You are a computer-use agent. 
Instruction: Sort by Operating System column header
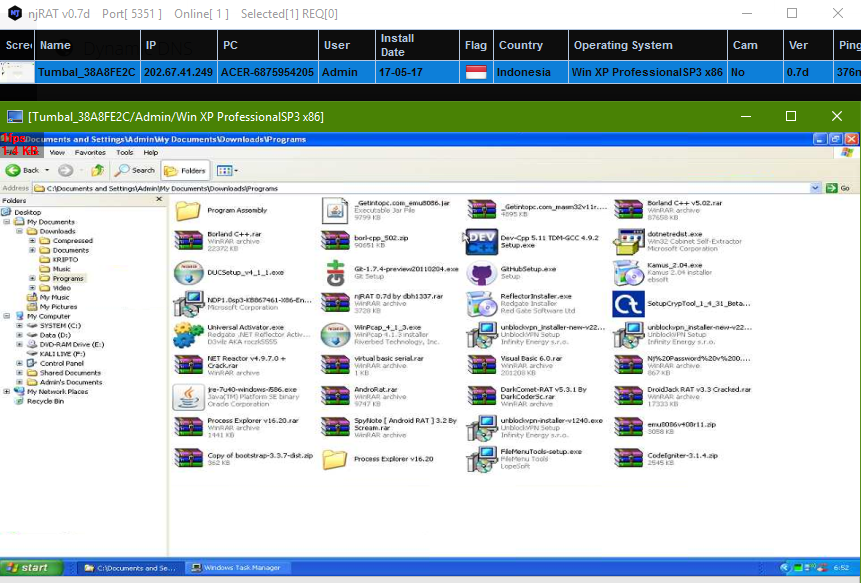pyautogui.click(x=648, y=45)
